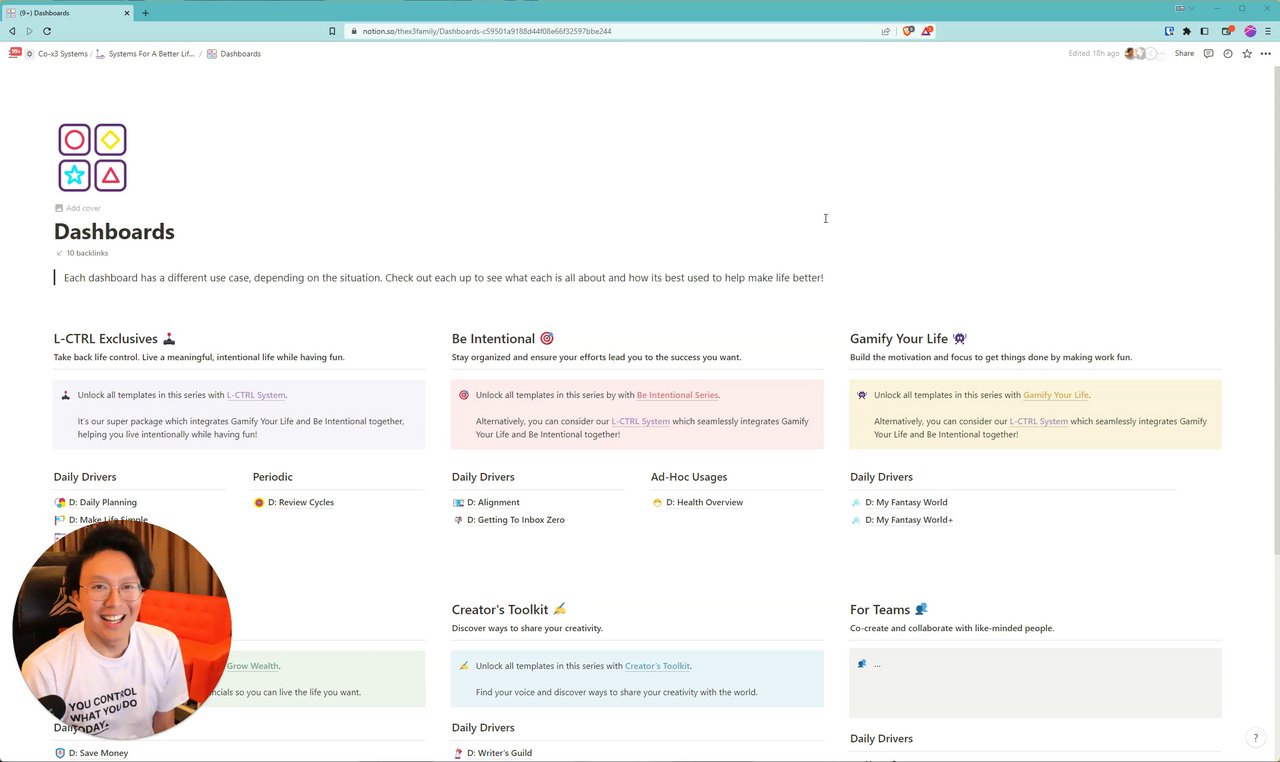Screen dimensions: 1280x762
Task: Click the Dashboards page icon
Action: click(92, 157)
